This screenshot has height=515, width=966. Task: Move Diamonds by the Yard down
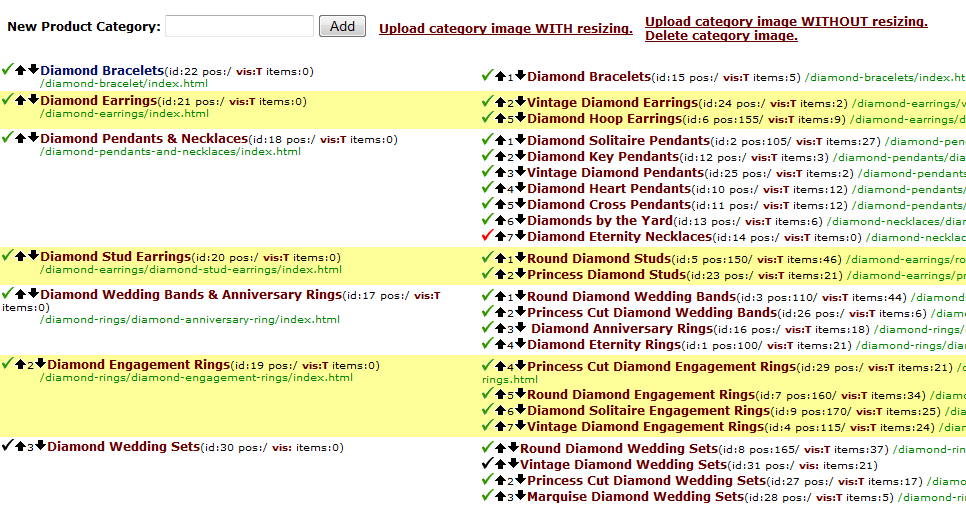[520, 221]
